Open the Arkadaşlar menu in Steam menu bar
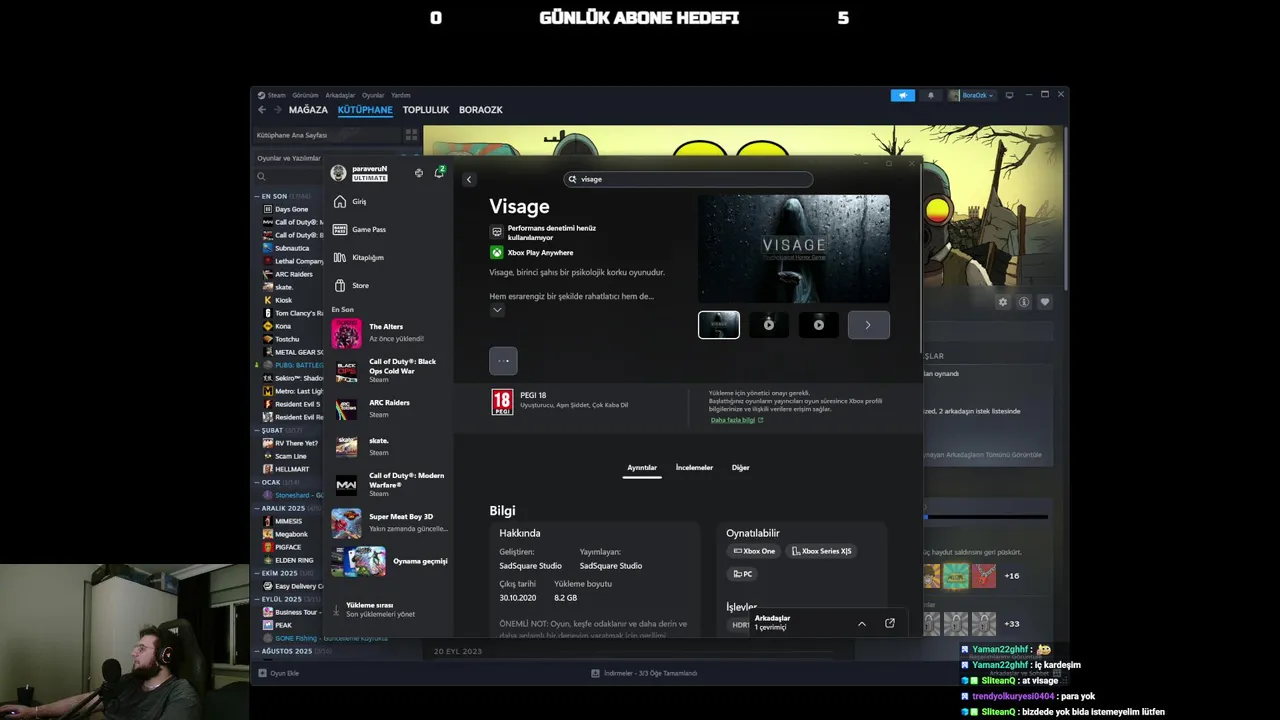 [x=340, y=95]
